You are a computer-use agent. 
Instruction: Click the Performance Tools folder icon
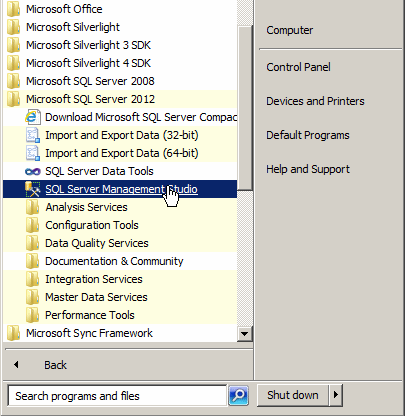(33, 315)
